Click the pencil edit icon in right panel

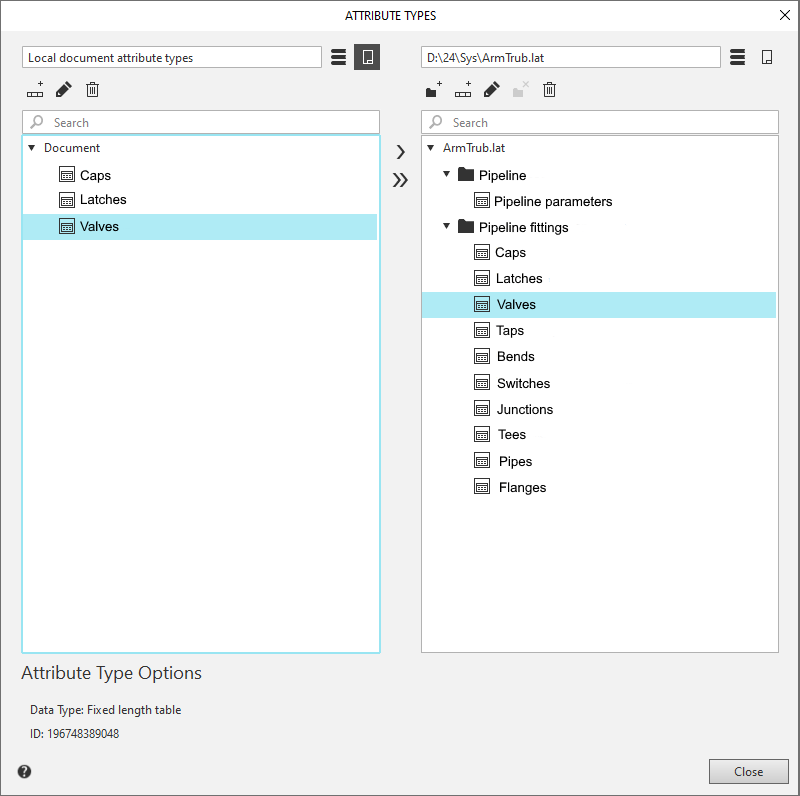(x=491, y=90)
